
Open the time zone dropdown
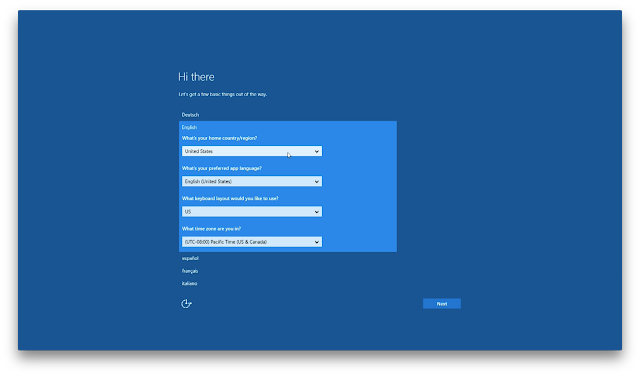(x=251, y=242)
